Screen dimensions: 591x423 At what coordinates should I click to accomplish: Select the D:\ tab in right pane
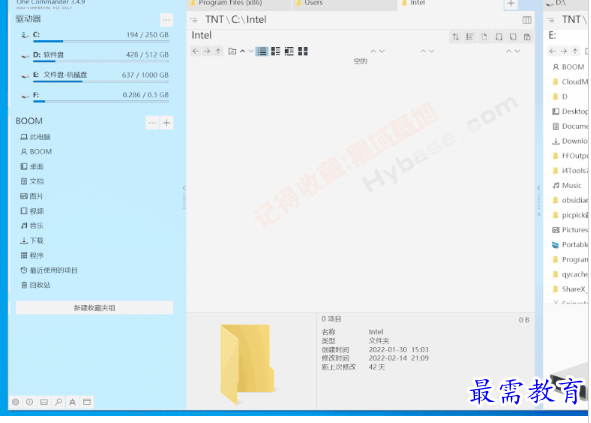(x=565, y=3)
